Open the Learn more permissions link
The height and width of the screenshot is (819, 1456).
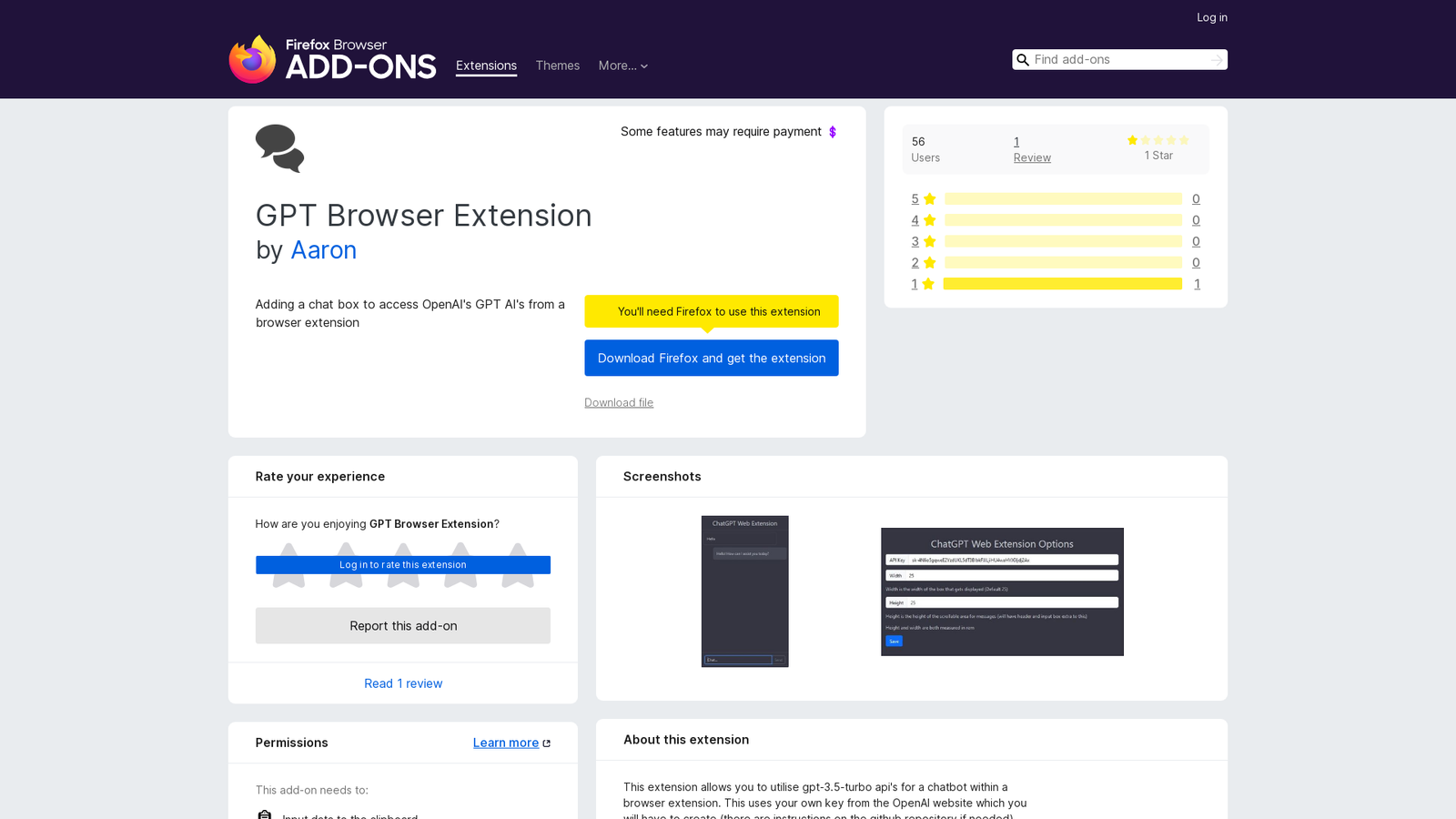(506, 743)
